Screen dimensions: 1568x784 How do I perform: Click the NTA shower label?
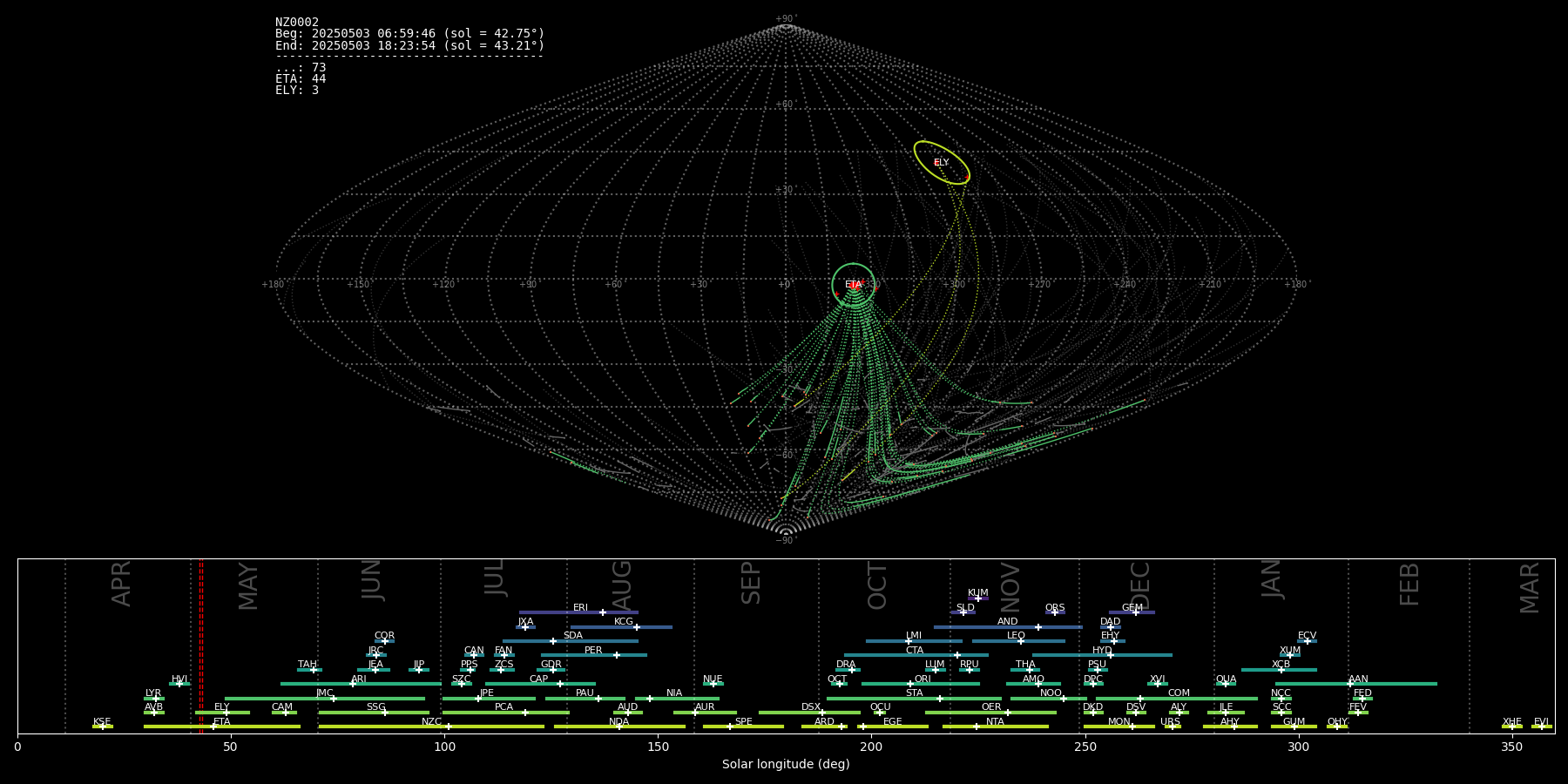[x=995, y=722]
